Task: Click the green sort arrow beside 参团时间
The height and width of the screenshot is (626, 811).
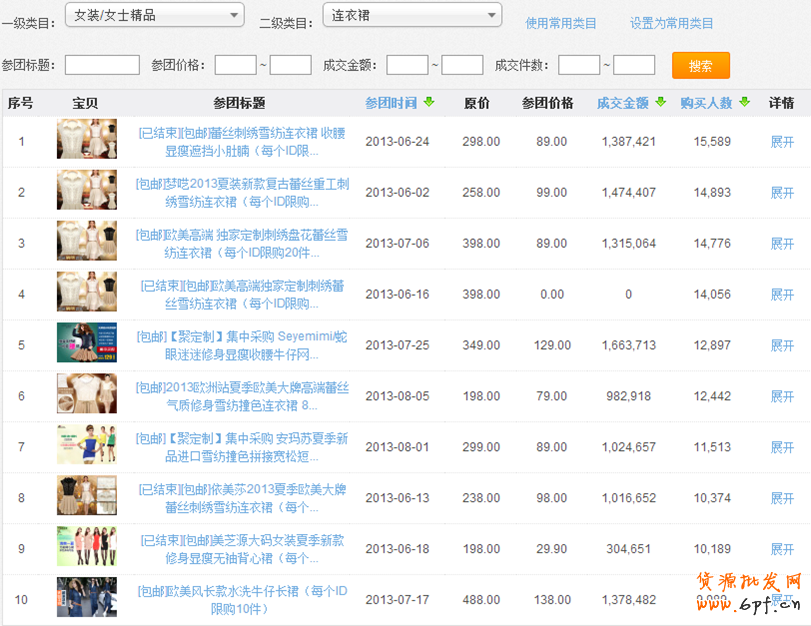Action: click(429, 102)
